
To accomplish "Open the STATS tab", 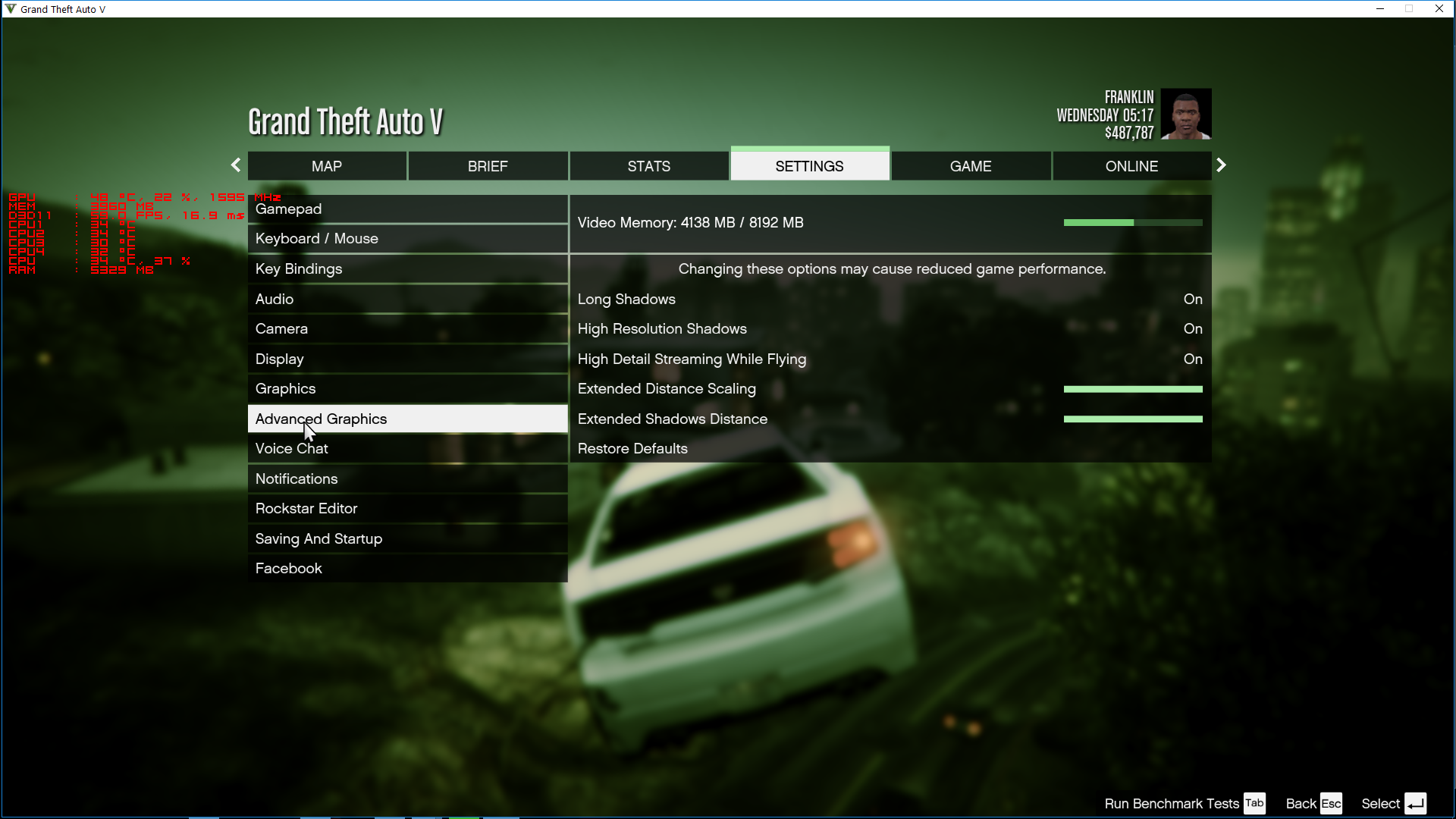I will 649,166.
